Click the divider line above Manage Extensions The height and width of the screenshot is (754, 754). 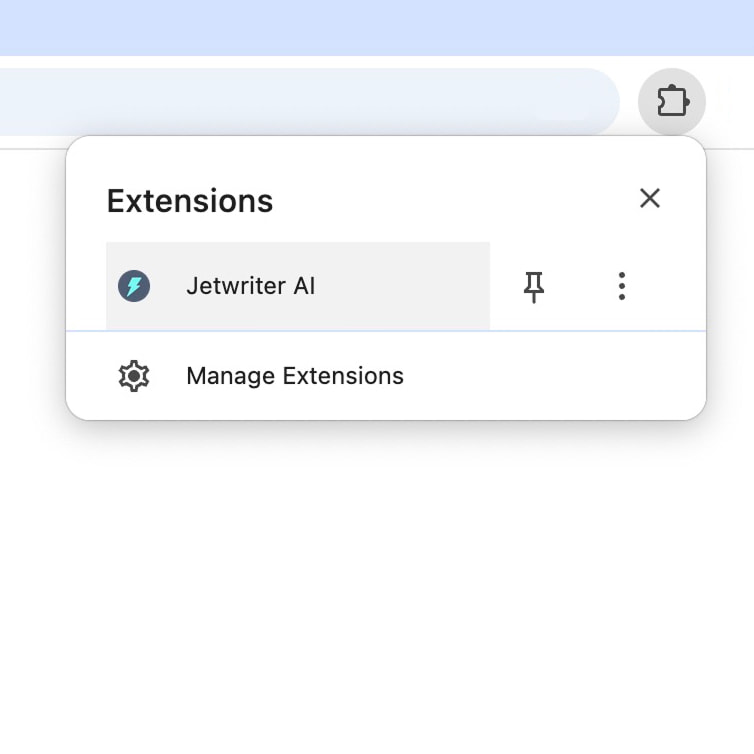[386, 330]
